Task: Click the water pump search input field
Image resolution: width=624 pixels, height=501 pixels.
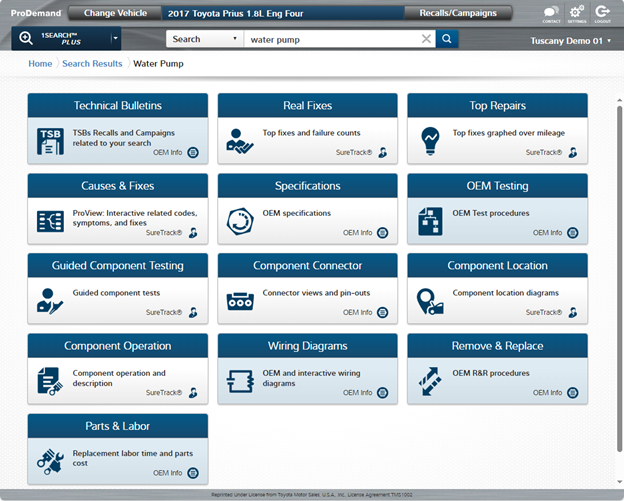Action: click(330, 39)
